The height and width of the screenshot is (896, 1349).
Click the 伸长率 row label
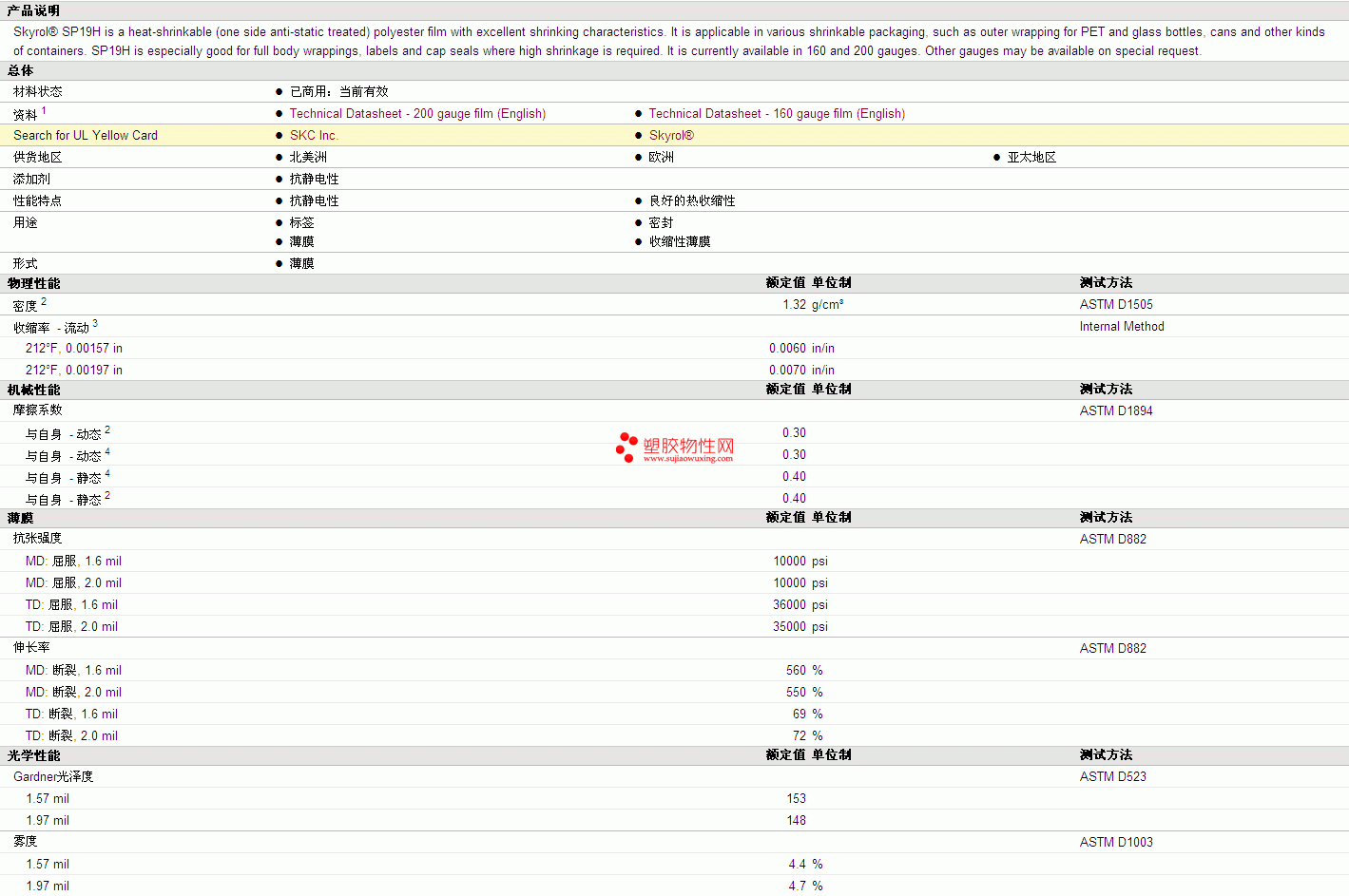[x=31, y=648]
